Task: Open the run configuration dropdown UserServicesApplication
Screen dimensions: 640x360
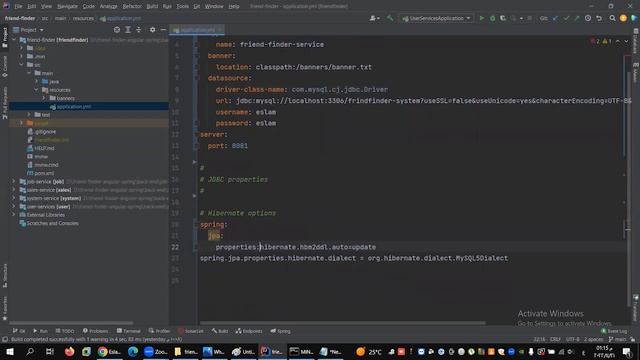Action: (436, 18)
